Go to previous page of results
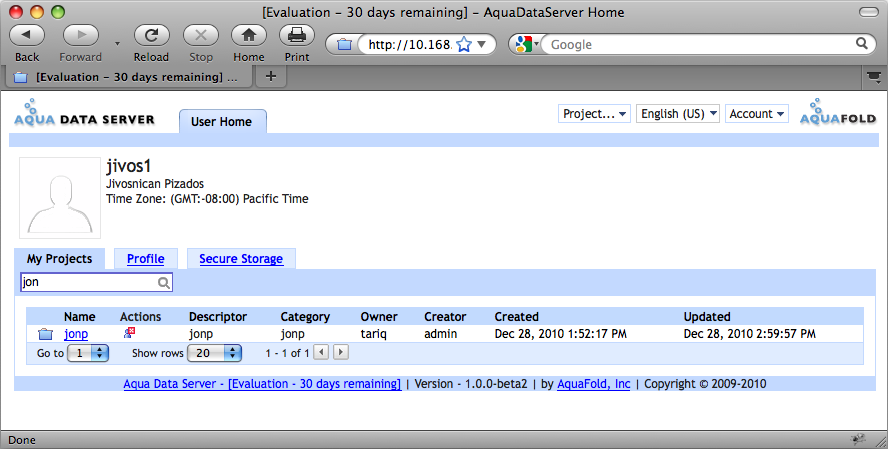The image size is (888, 449). point(321,352)
